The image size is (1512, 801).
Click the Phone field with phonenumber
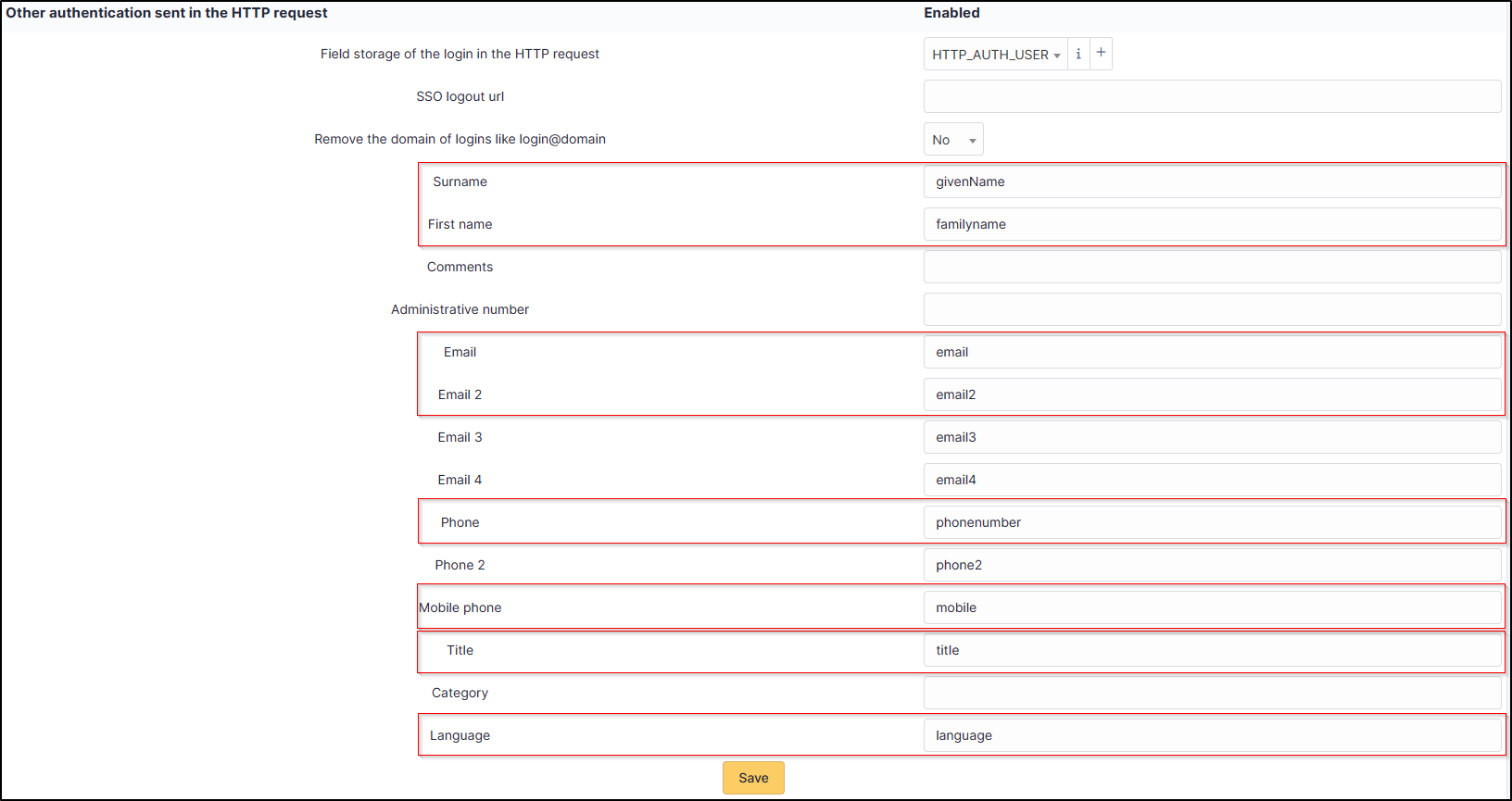[1212, 522]
